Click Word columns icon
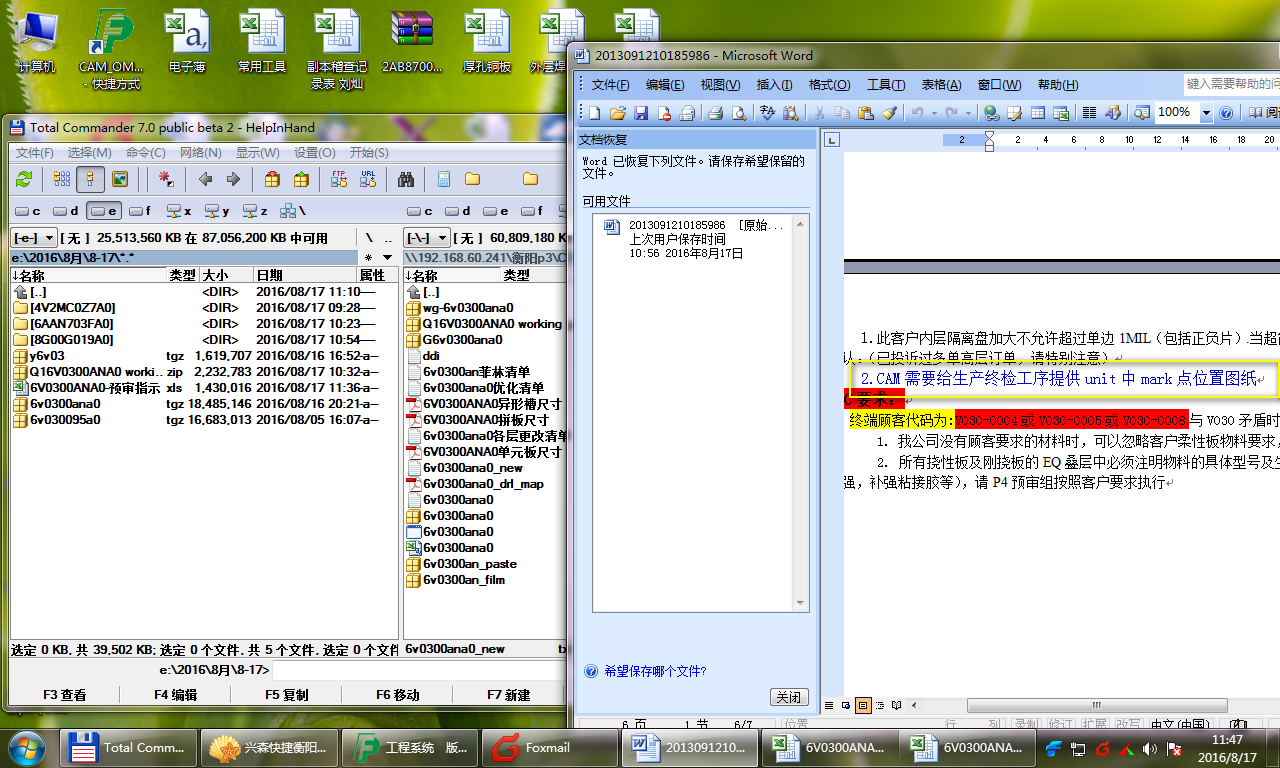Viewport: 1280px width, 768px height. pos(1090,113)
